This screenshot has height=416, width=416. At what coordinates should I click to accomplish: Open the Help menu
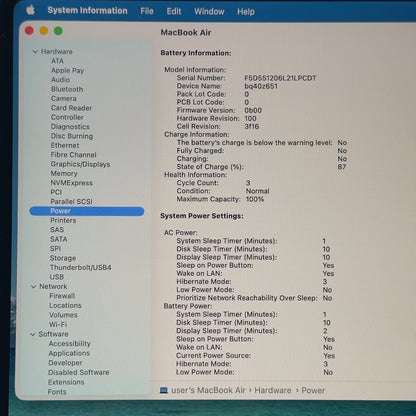coord(246,12)
